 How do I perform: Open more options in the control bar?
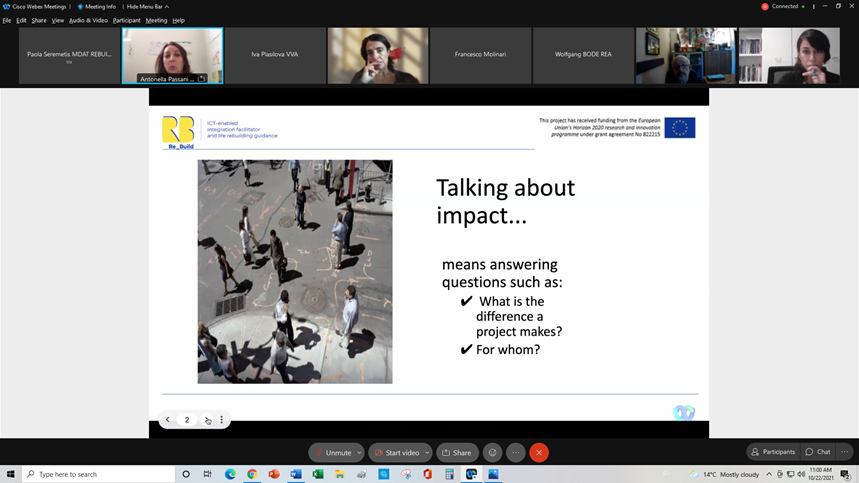(516, 453)
